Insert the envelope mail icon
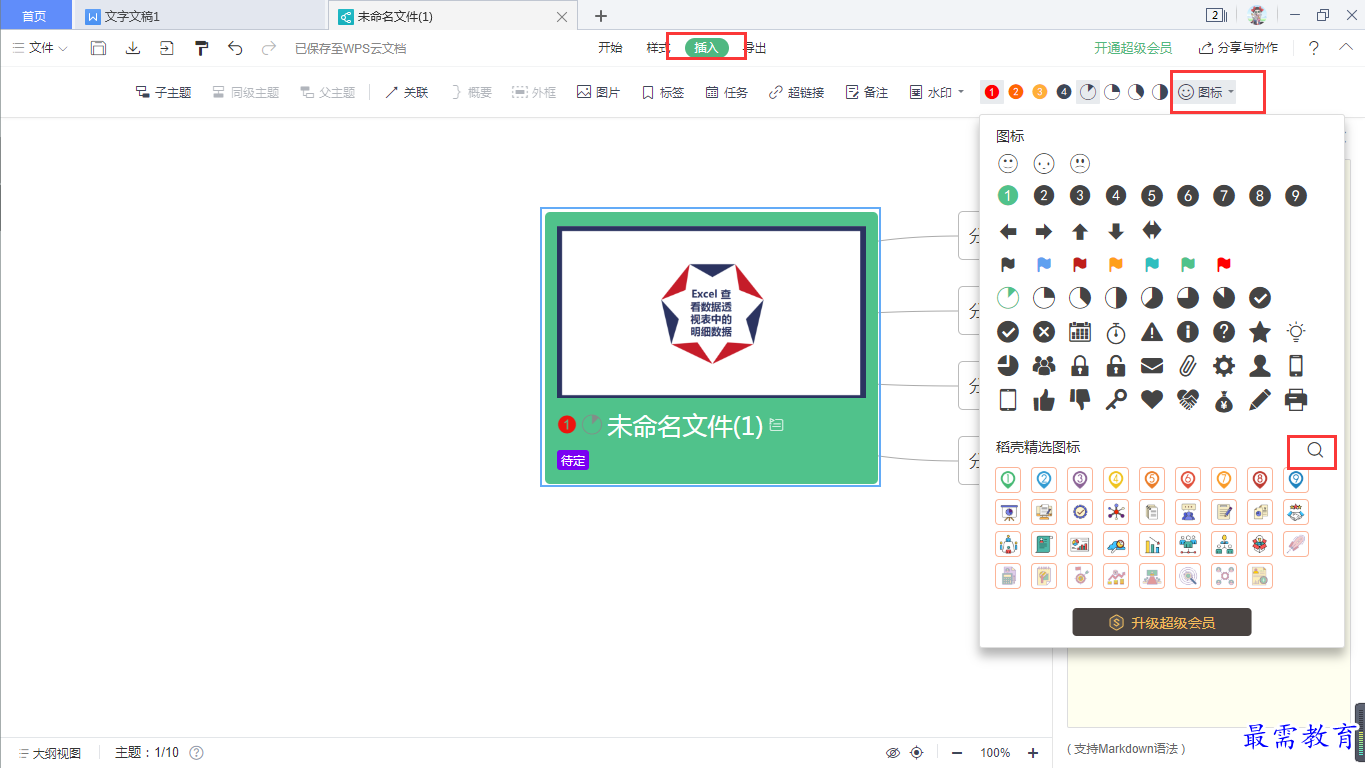The width and height of the screenshot is (1365, 768). [1152, 366]
